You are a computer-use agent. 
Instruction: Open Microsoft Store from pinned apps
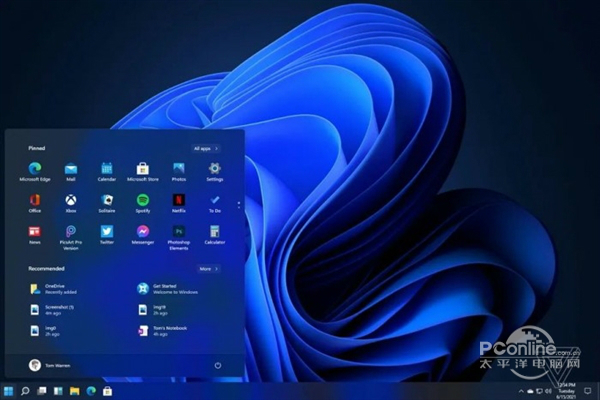click(143, 171)
